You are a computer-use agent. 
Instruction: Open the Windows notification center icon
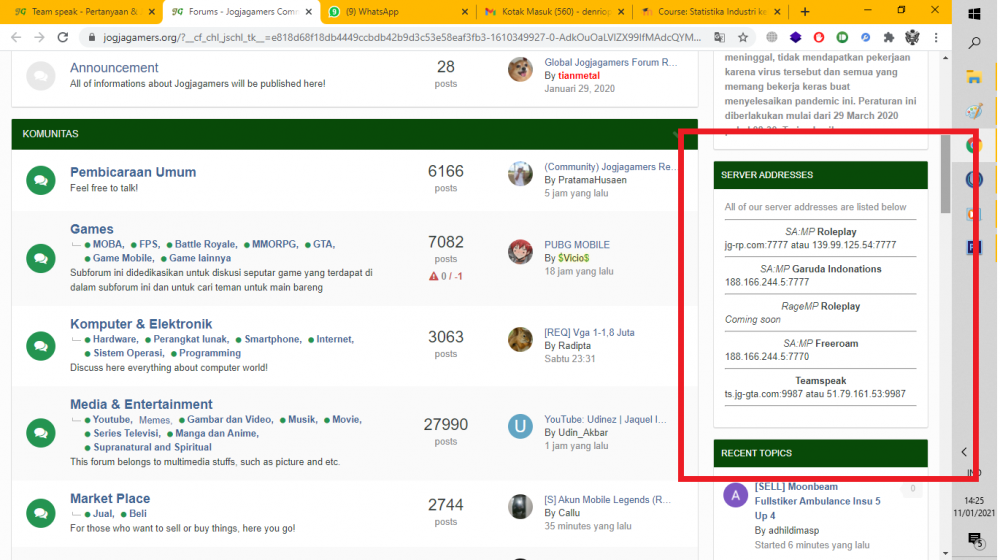click(x=974, y=541)
